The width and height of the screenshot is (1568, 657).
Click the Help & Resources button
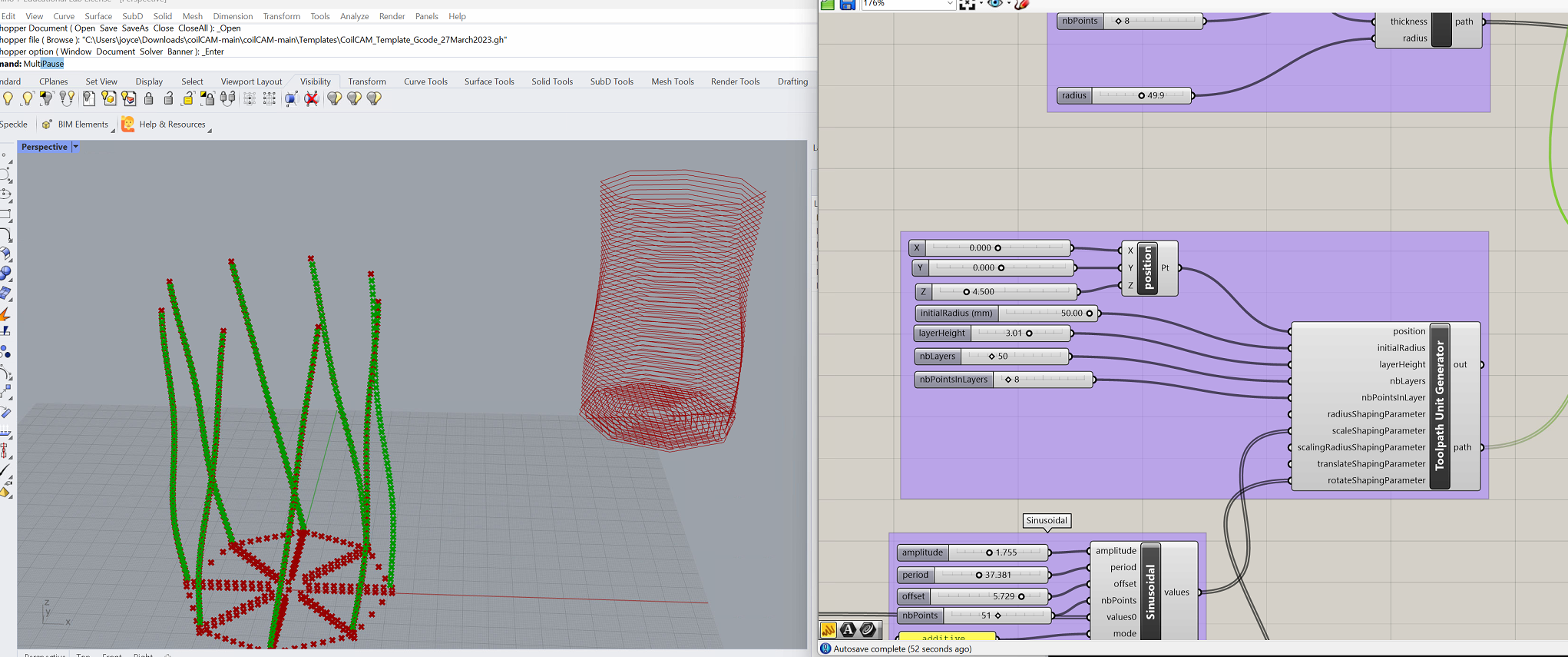[x=171, y=124]
